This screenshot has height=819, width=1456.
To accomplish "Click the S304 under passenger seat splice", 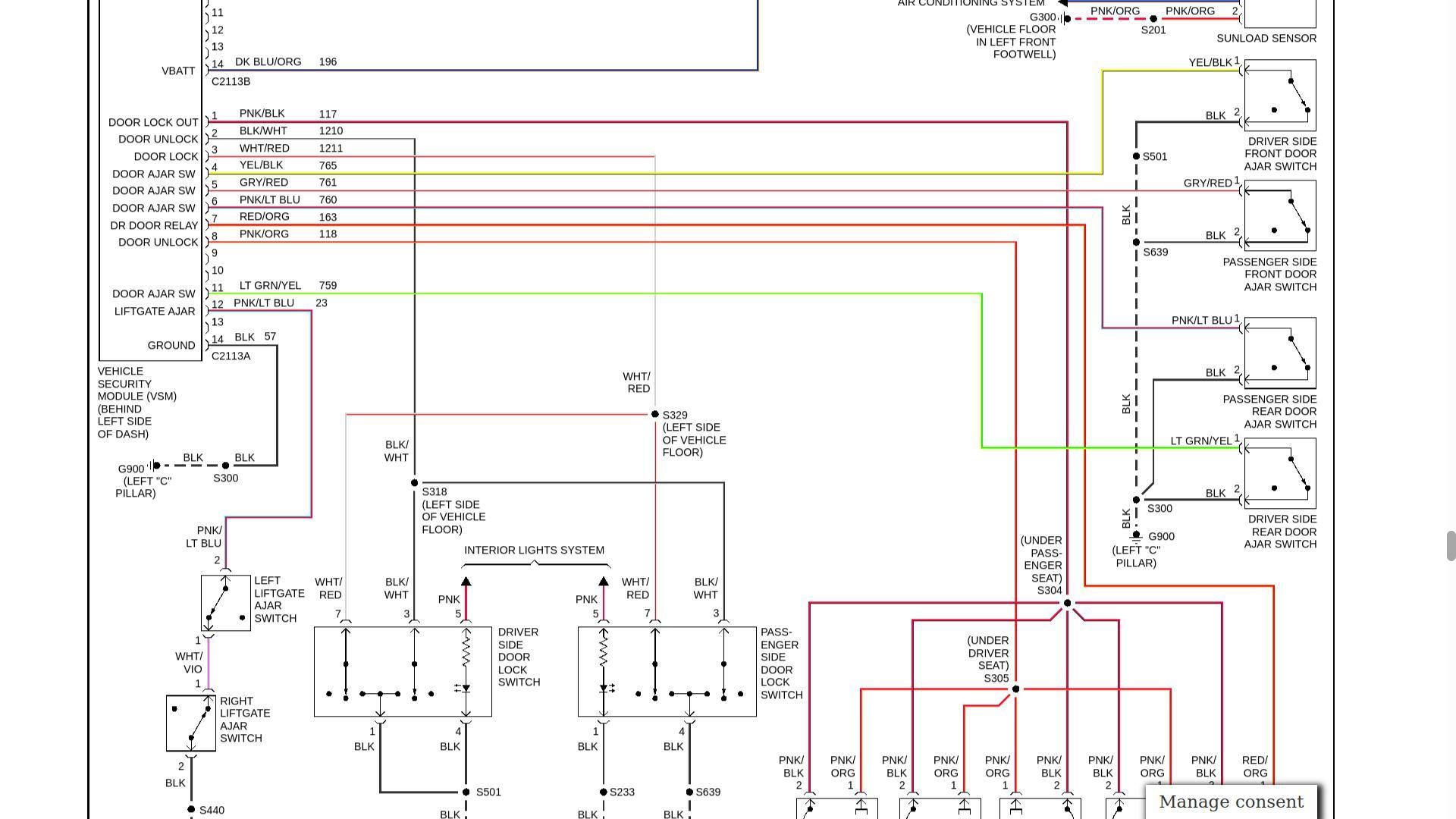I will [x=1067, y=604].
